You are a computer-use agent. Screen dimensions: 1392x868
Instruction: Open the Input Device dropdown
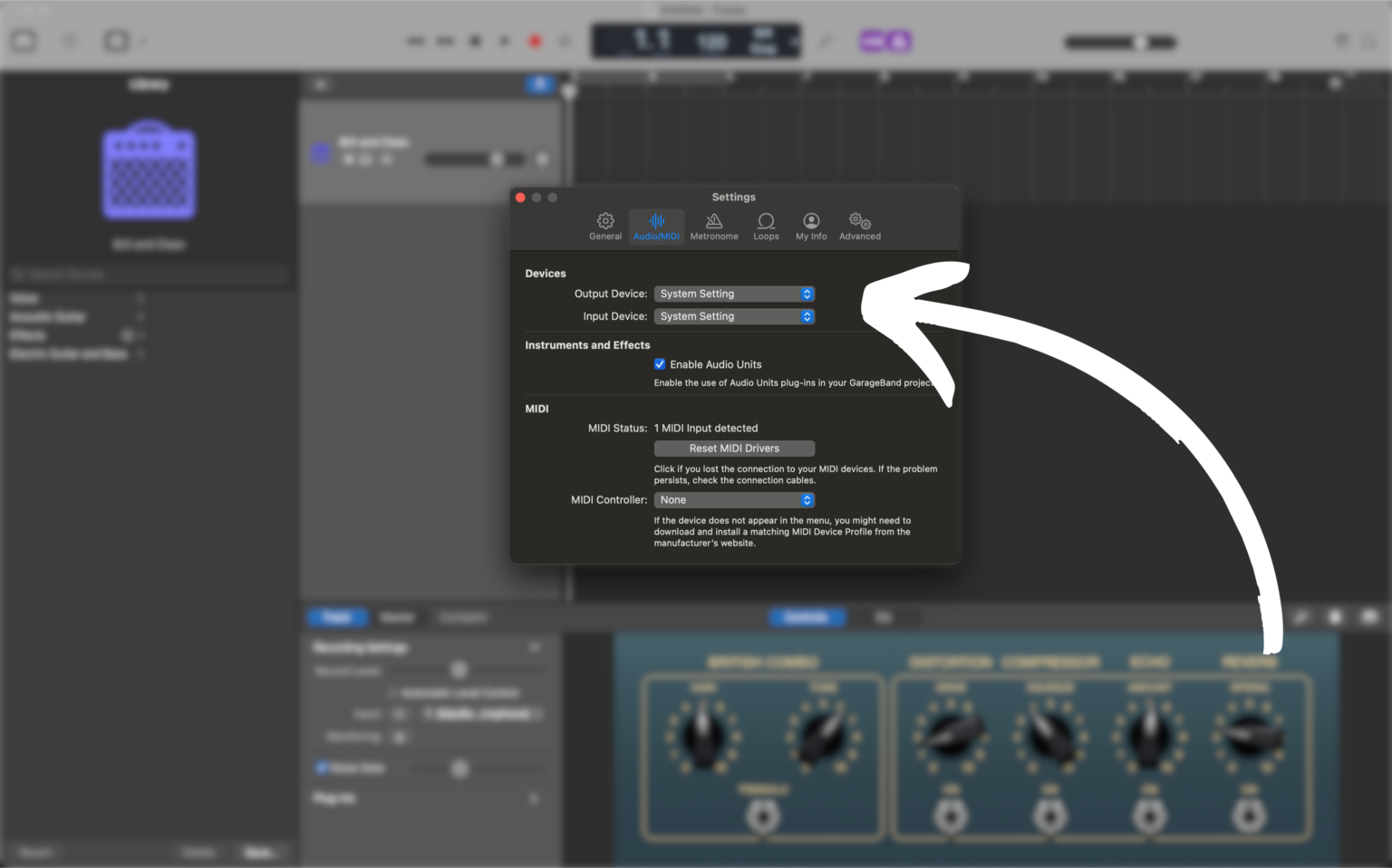point(734,316)
